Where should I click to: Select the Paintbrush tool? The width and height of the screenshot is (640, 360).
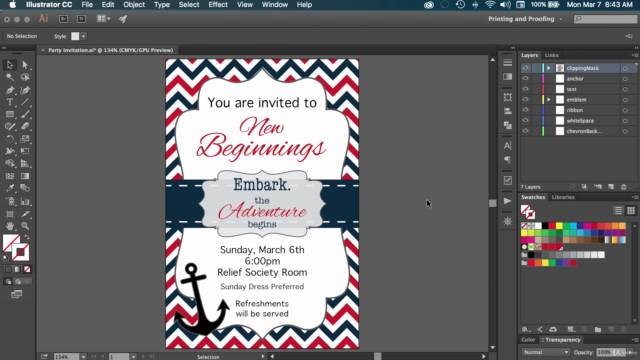[x=25, y=114]
